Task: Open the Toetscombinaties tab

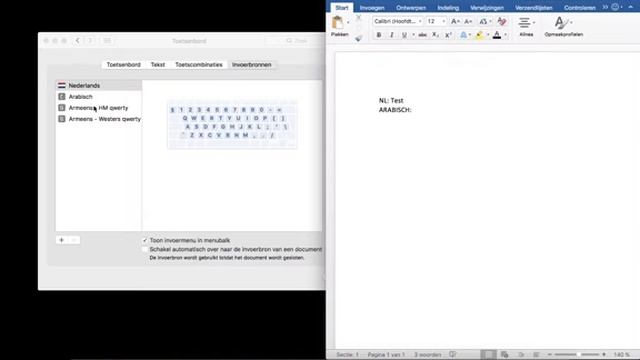Action: (199, 64)
